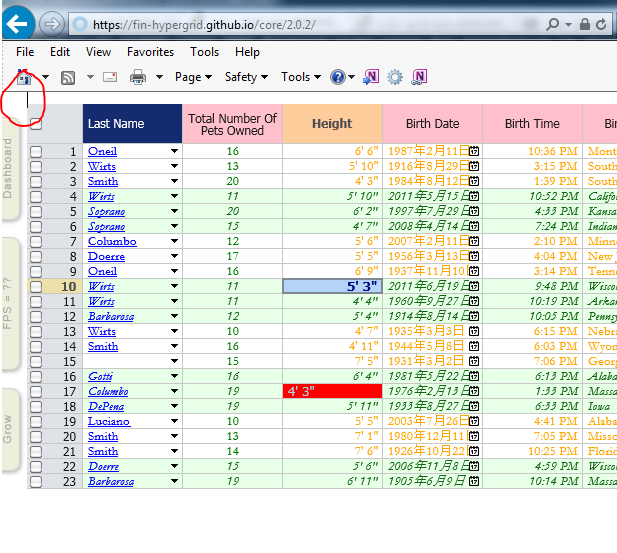Click the Soprano link in row 5
Image resolution: width=617 pixels, height=553 pixels.
click(x=107, y=211)
